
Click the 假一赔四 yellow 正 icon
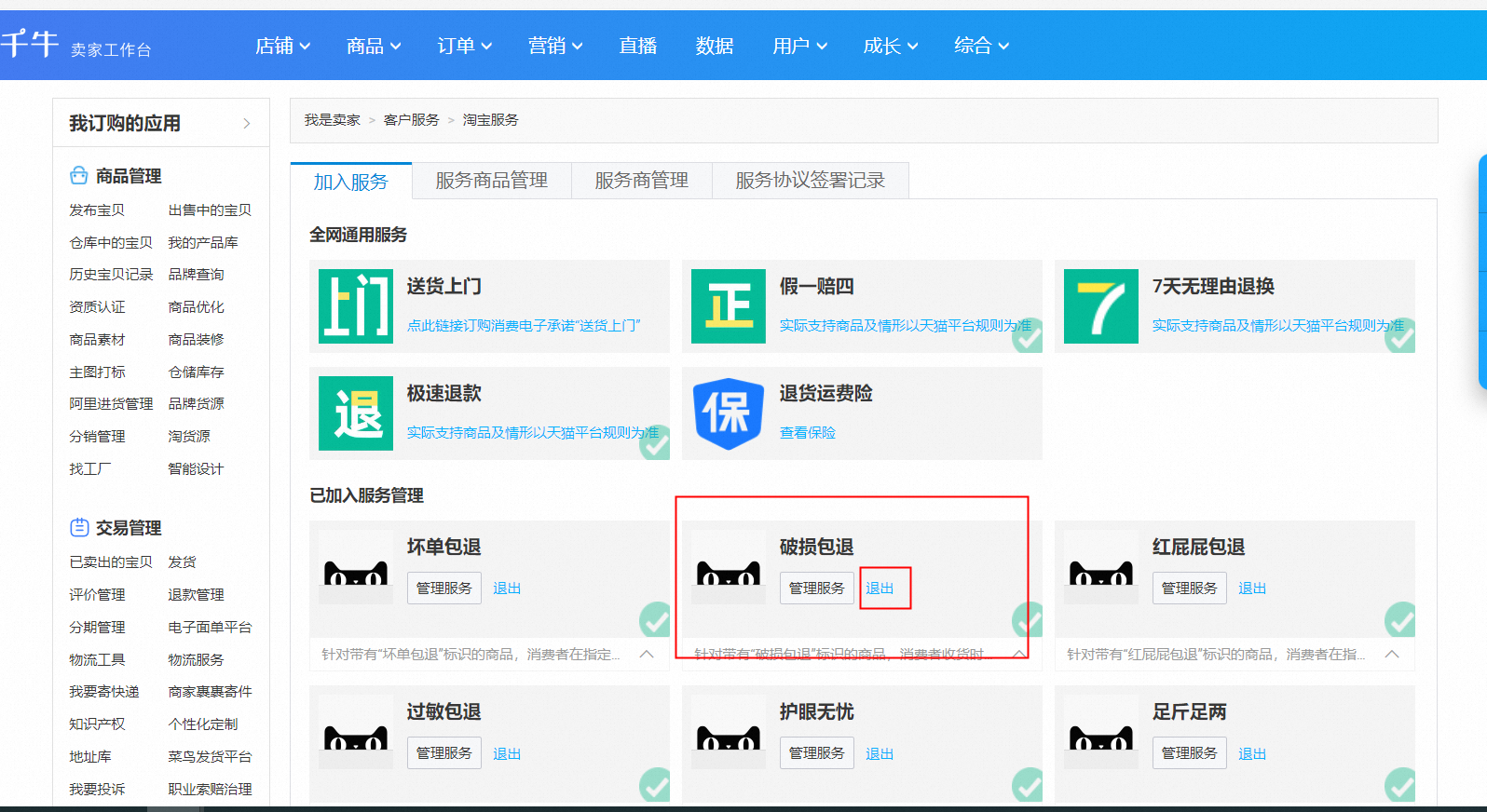point(729,306)
